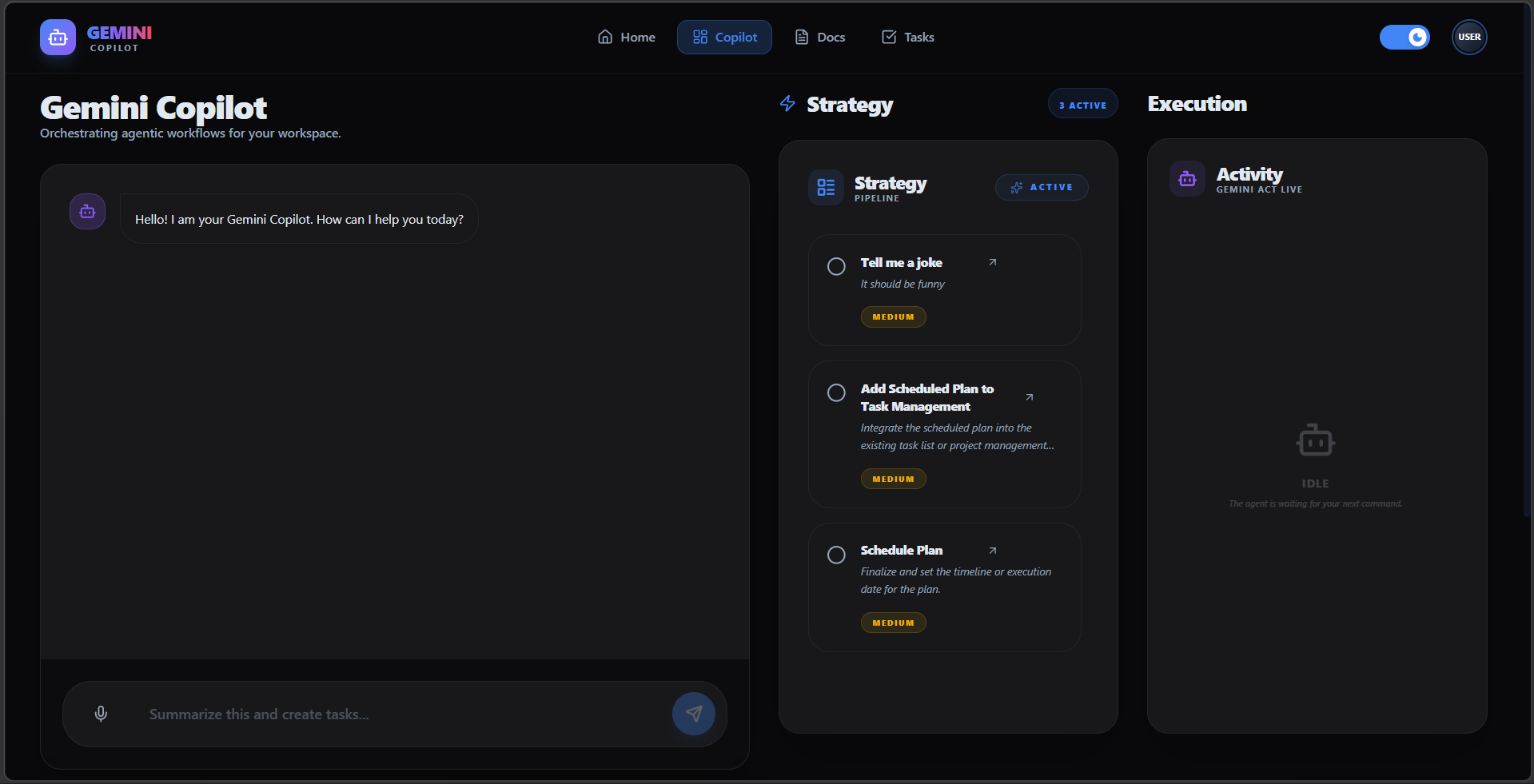Select 'It should be funny' description
This screenshot has width=1534, height=784.
pyautogui.click(x=902, y=284)
